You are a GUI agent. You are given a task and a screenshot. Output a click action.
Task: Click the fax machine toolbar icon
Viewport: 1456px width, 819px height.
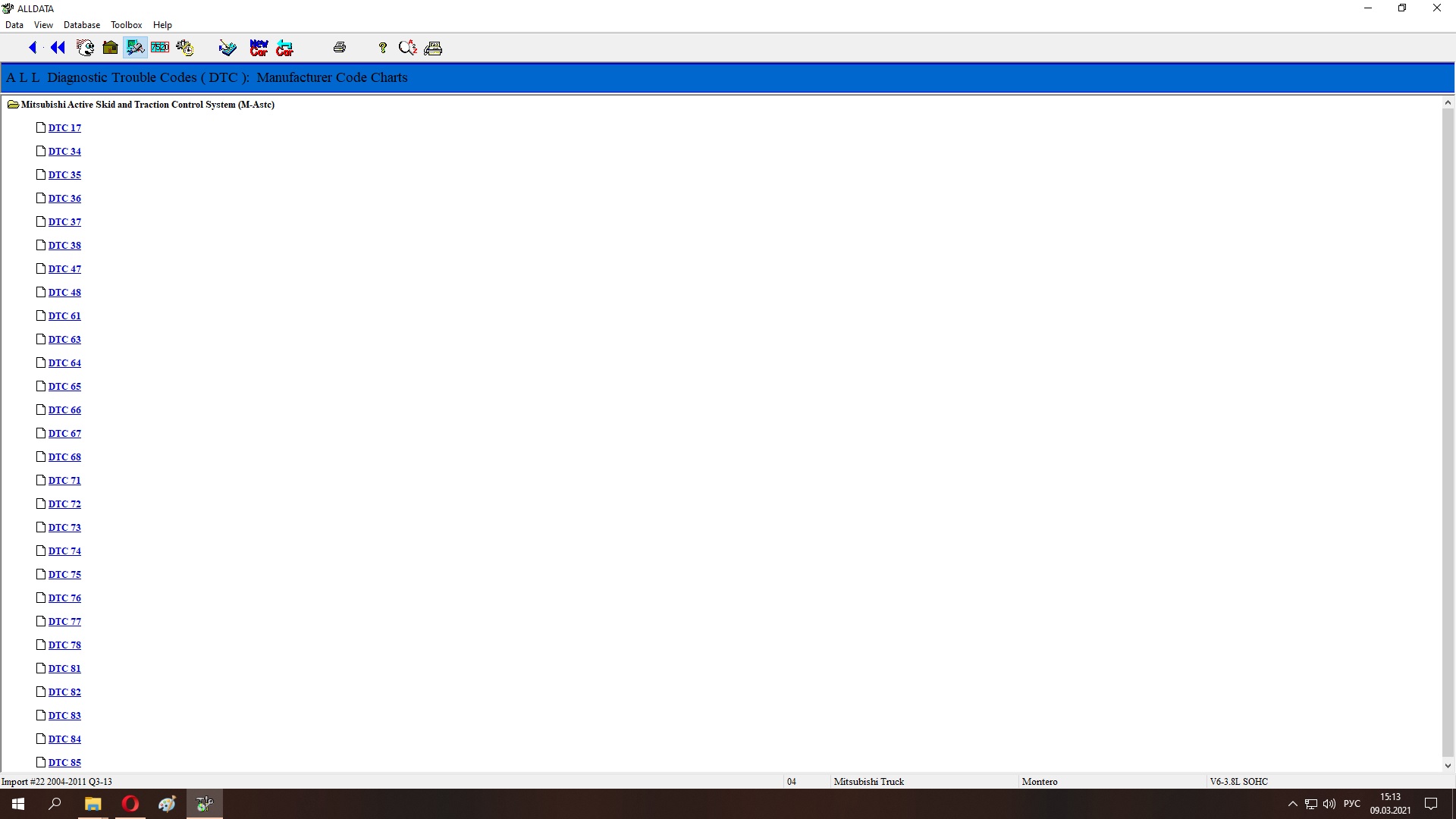(433, 48)
